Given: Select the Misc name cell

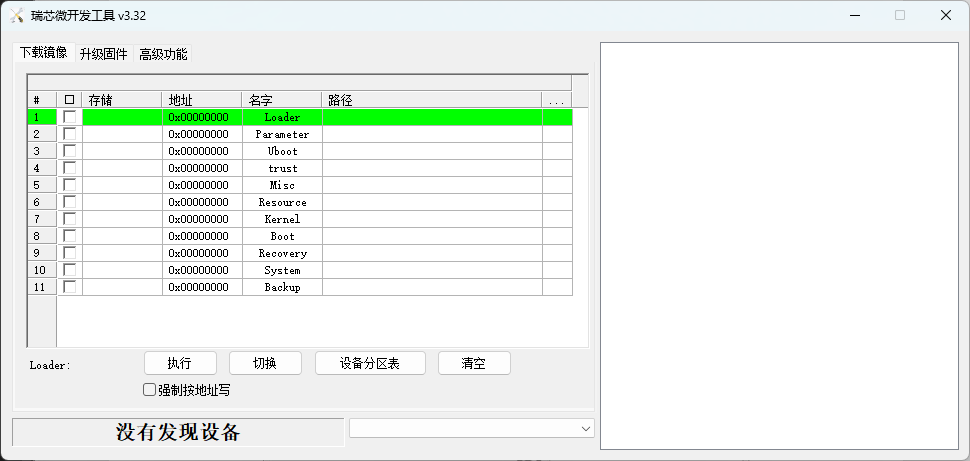Looking at the screenshot, I should [x=282, y=185].
